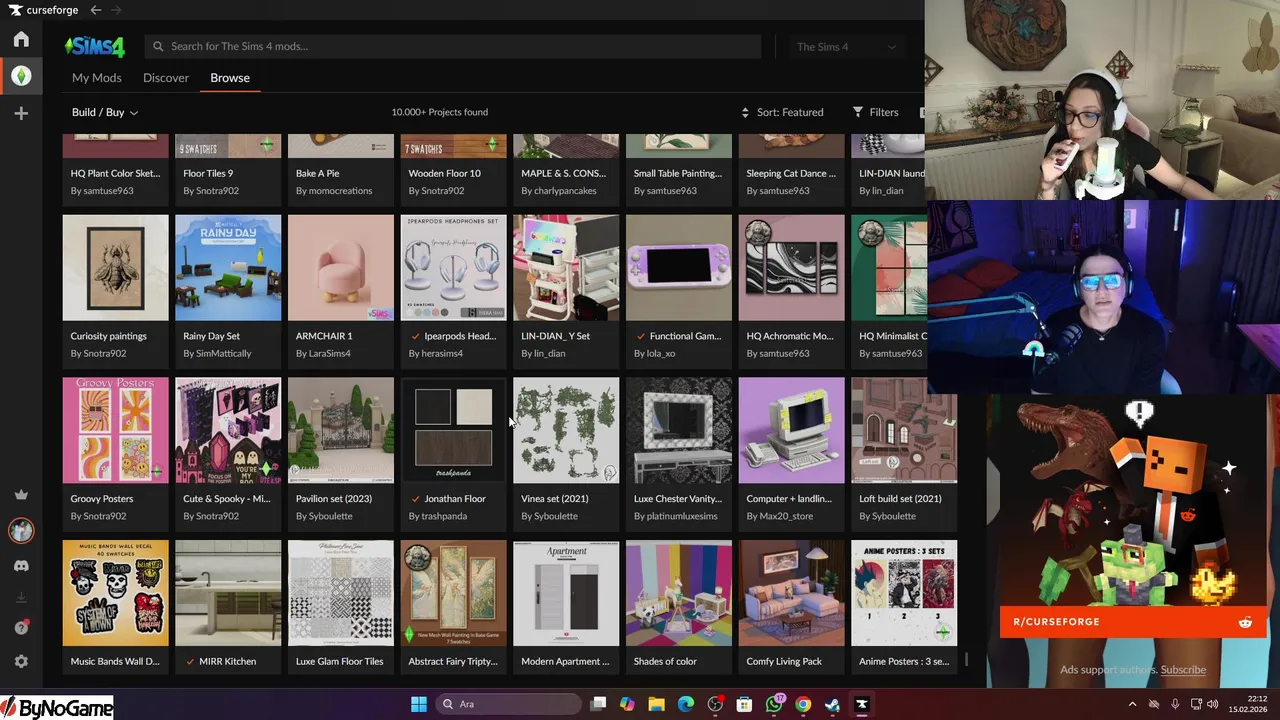Image resolution: width=1280 pixels, height=720 pixels.
Task: Open the Computer + landline thumbnail
Action: (x=791, y=430)
